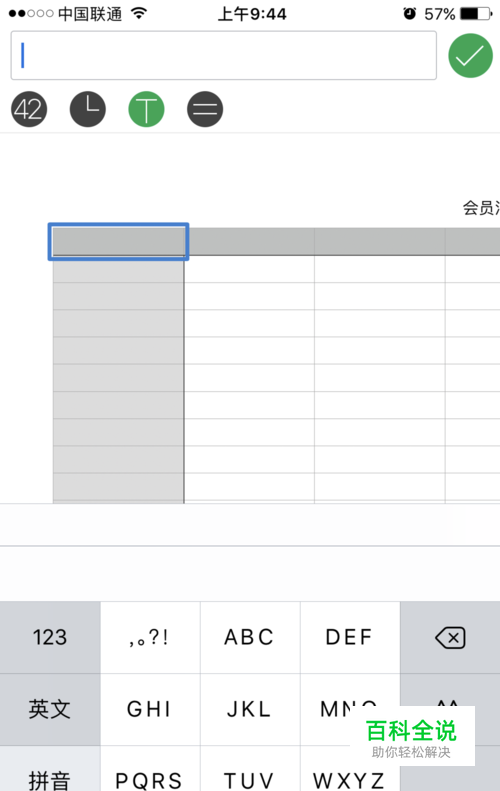Switch to date and time clock keyboard
500x791 pixels.
click(88, 109)
